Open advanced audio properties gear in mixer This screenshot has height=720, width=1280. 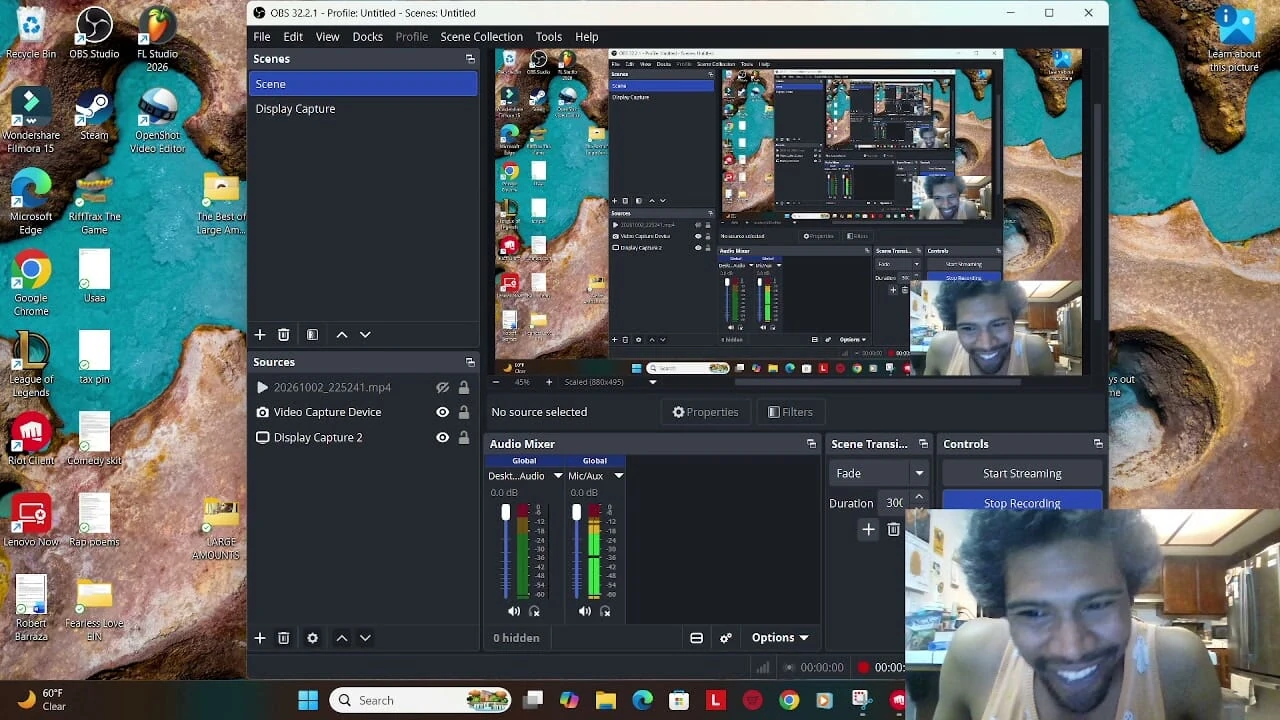[726, 638]
